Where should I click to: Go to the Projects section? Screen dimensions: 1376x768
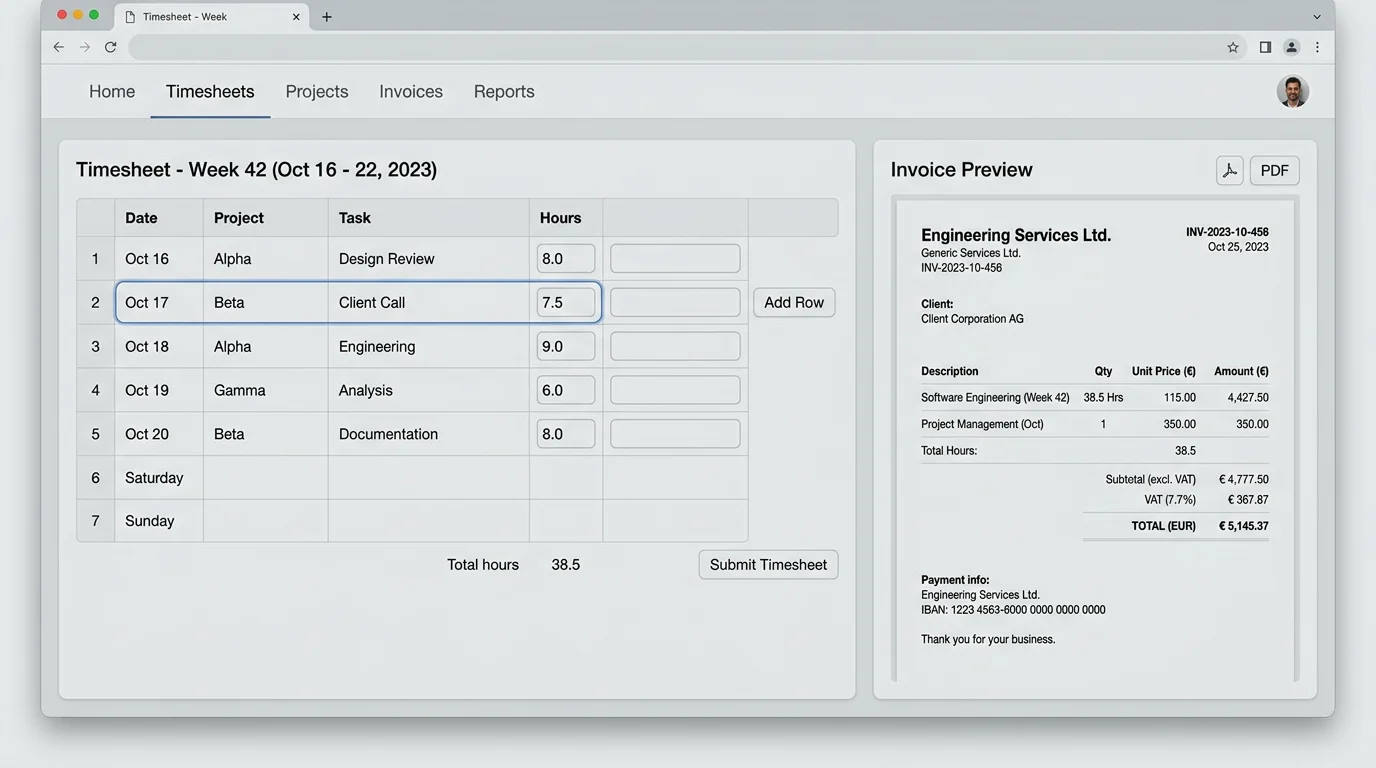(x=316, y=91)
